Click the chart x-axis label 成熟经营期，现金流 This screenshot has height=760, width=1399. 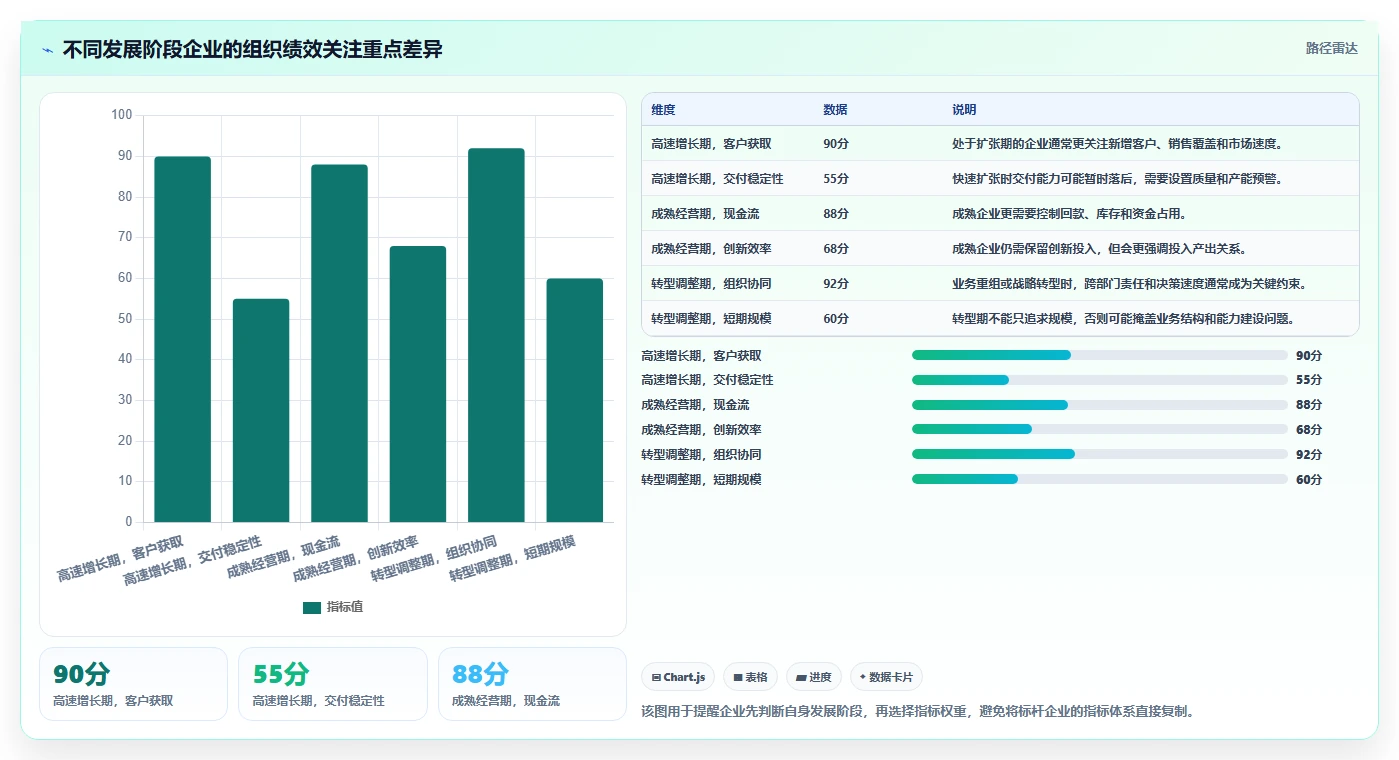[283, 559]
